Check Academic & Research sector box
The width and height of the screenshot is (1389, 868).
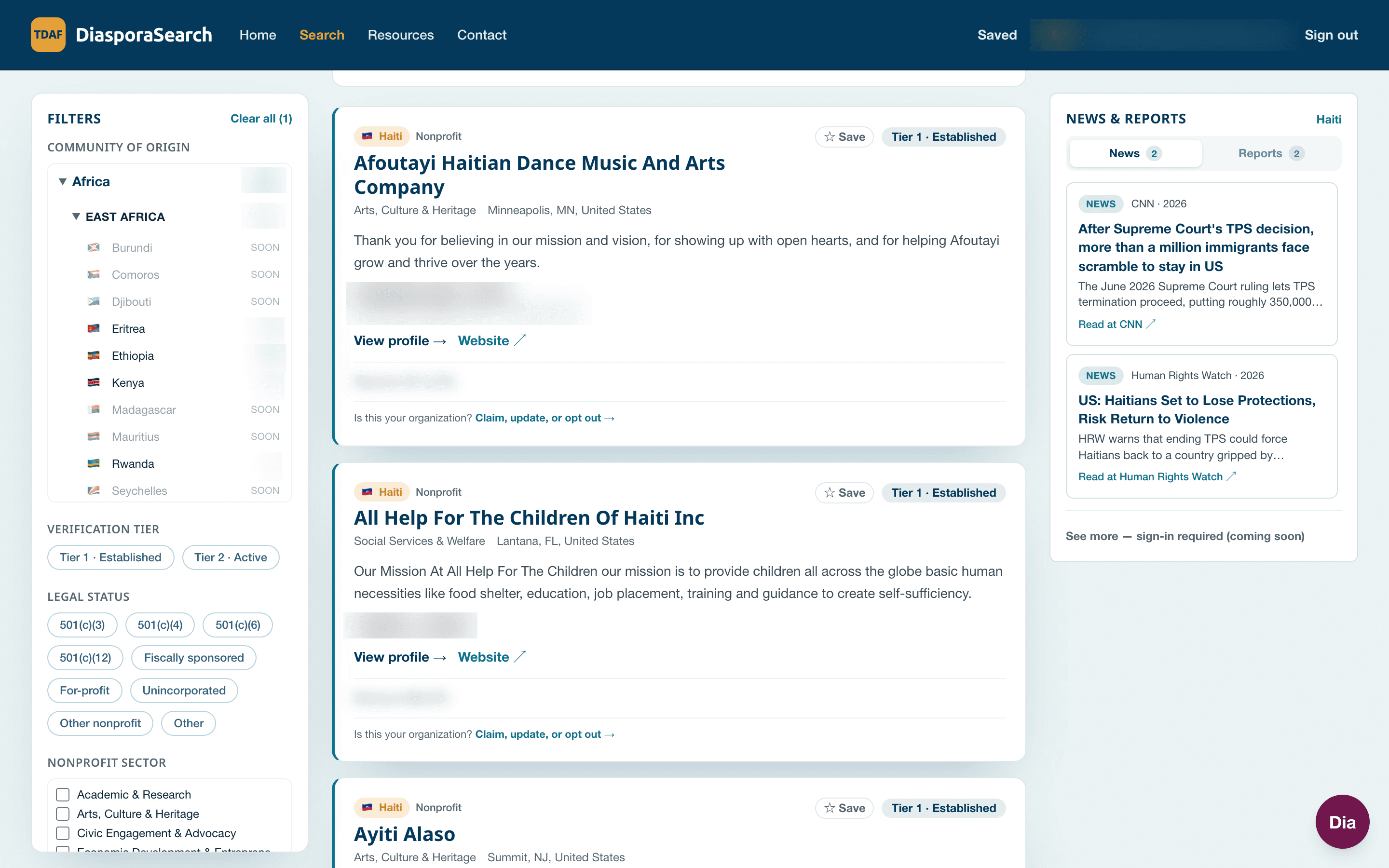coord(63,795)
